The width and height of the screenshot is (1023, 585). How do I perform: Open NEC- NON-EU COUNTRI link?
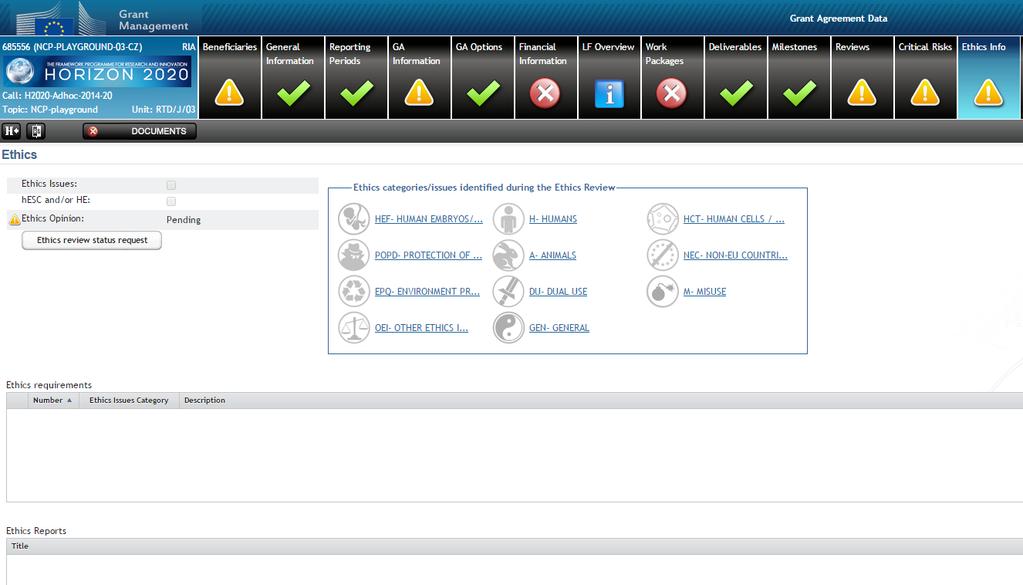pyautogui.click(x=735, y=256)
